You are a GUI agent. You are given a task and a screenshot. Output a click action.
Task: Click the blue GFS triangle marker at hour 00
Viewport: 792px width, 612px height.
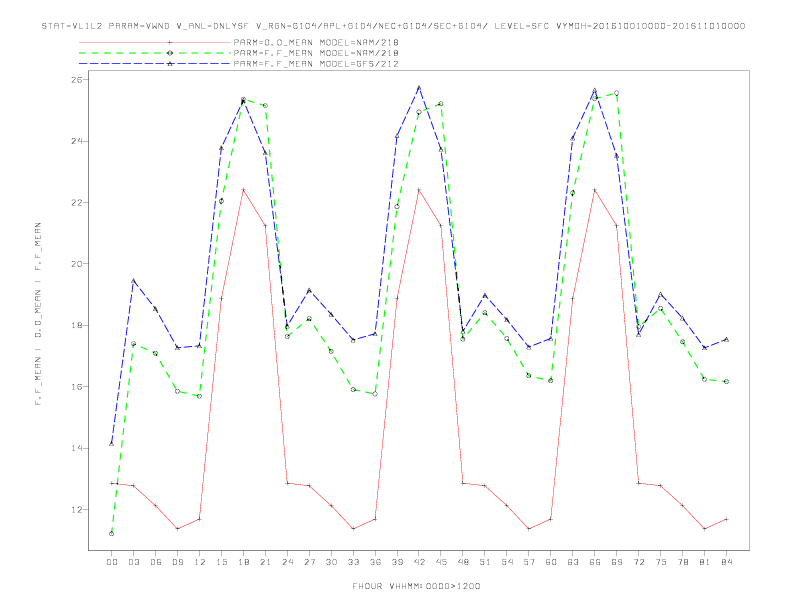pos(112,443)
